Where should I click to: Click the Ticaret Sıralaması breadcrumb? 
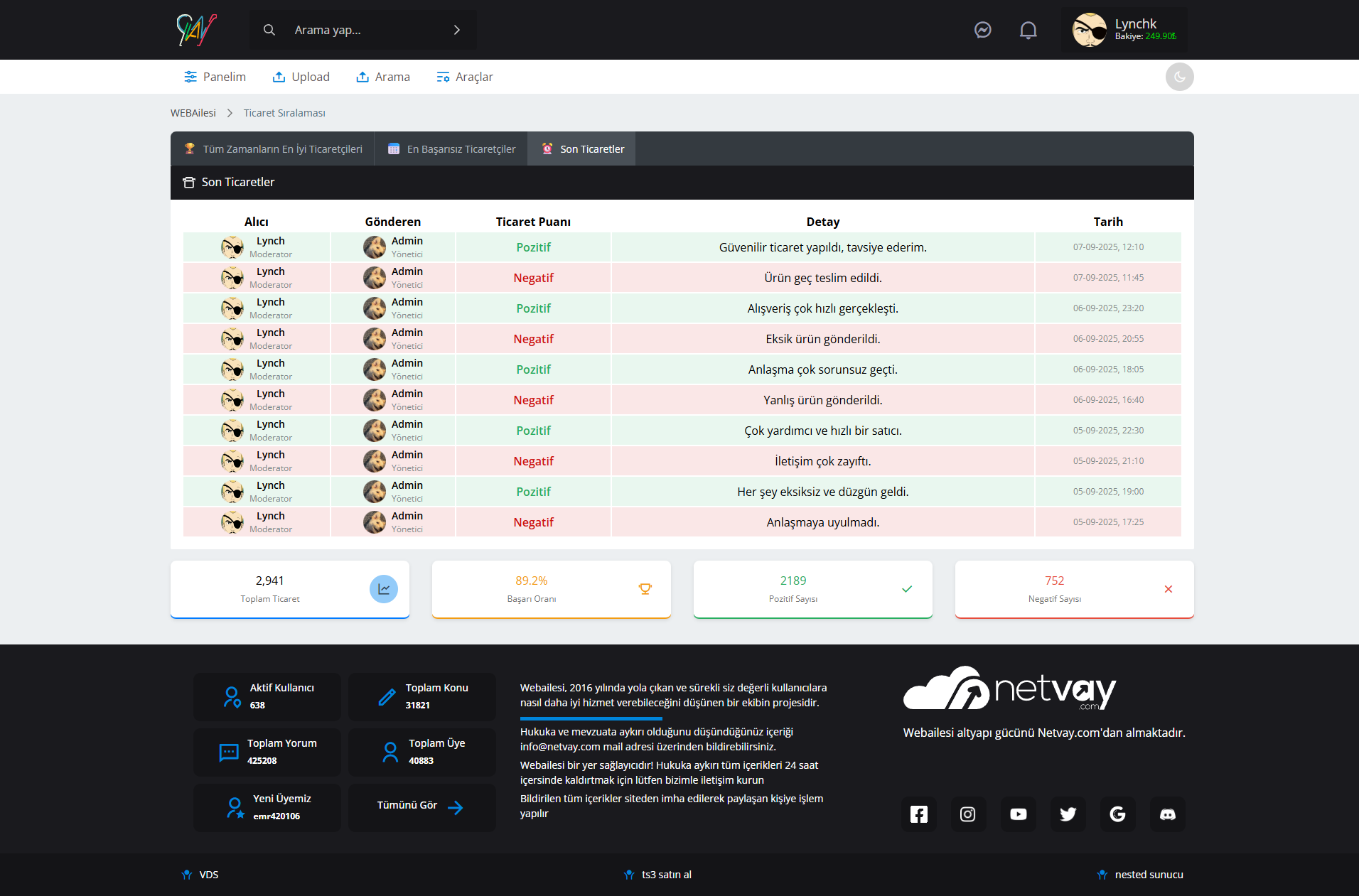tap(284, 113)
